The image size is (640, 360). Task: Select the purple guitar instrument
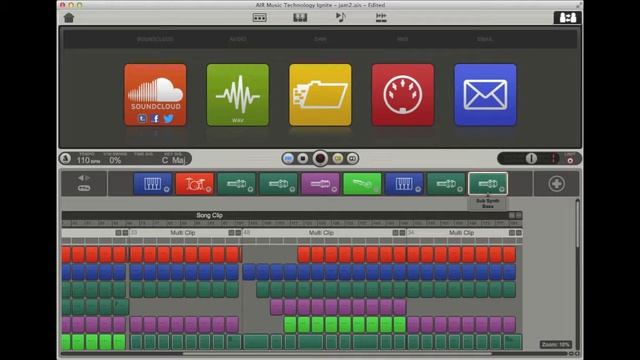320,184
